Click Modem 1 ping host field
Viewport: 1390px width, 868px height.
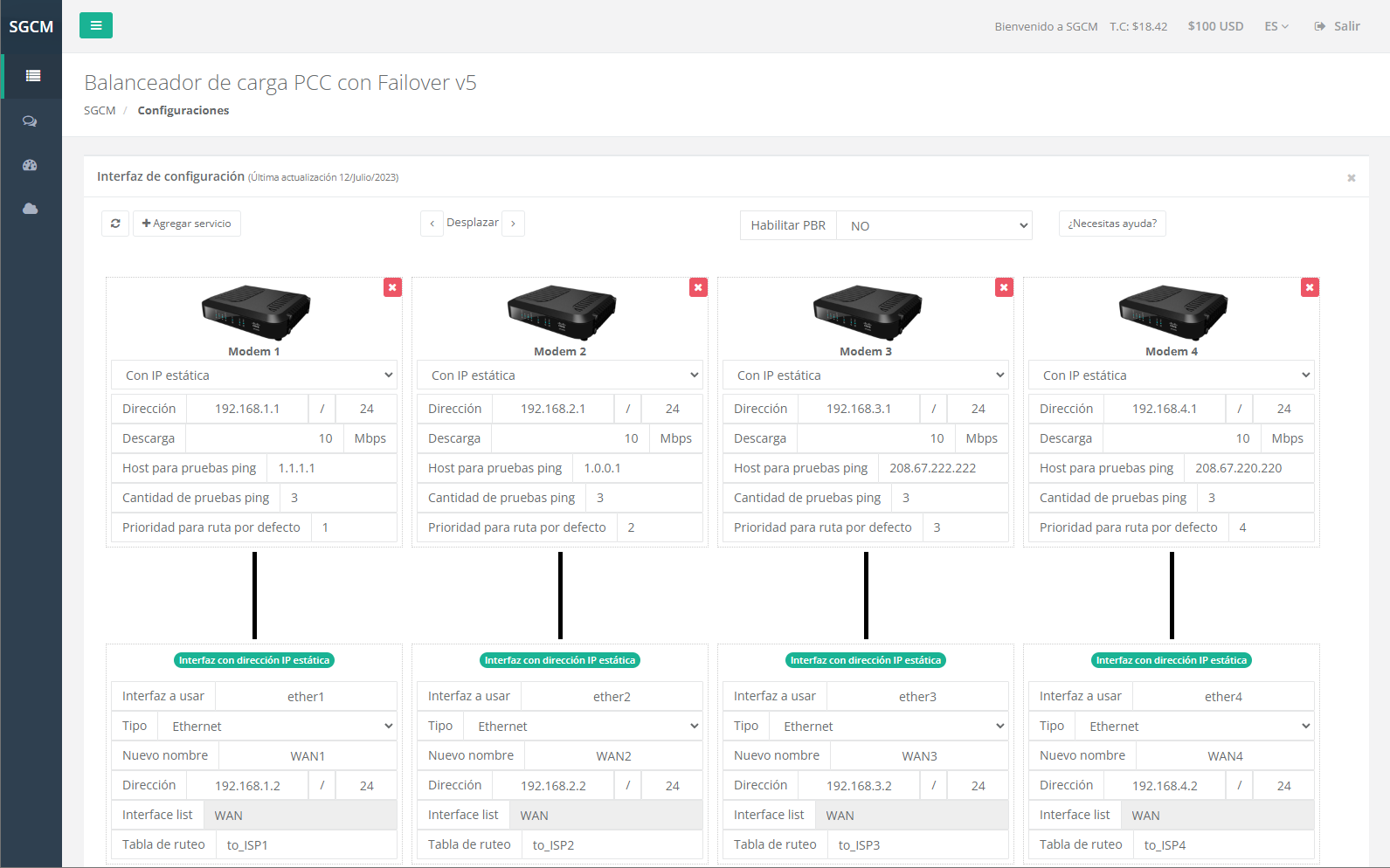pyautogui.click(x=332, y=468)
